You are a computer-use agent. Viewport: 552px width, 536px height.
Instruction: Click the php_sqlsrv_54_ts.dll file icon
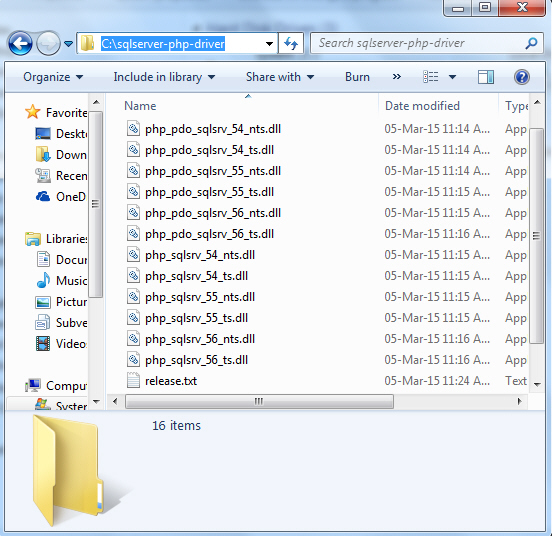click(133, 276)
